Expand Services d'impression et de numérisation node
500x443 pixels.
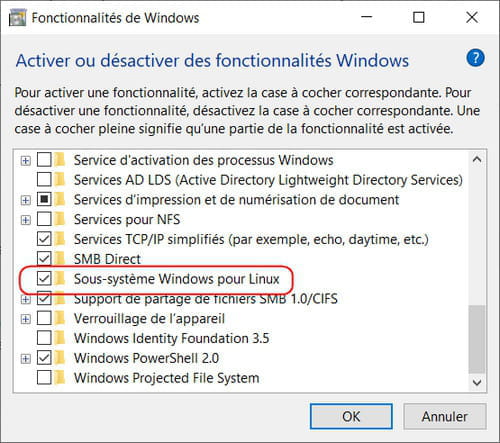26,200
